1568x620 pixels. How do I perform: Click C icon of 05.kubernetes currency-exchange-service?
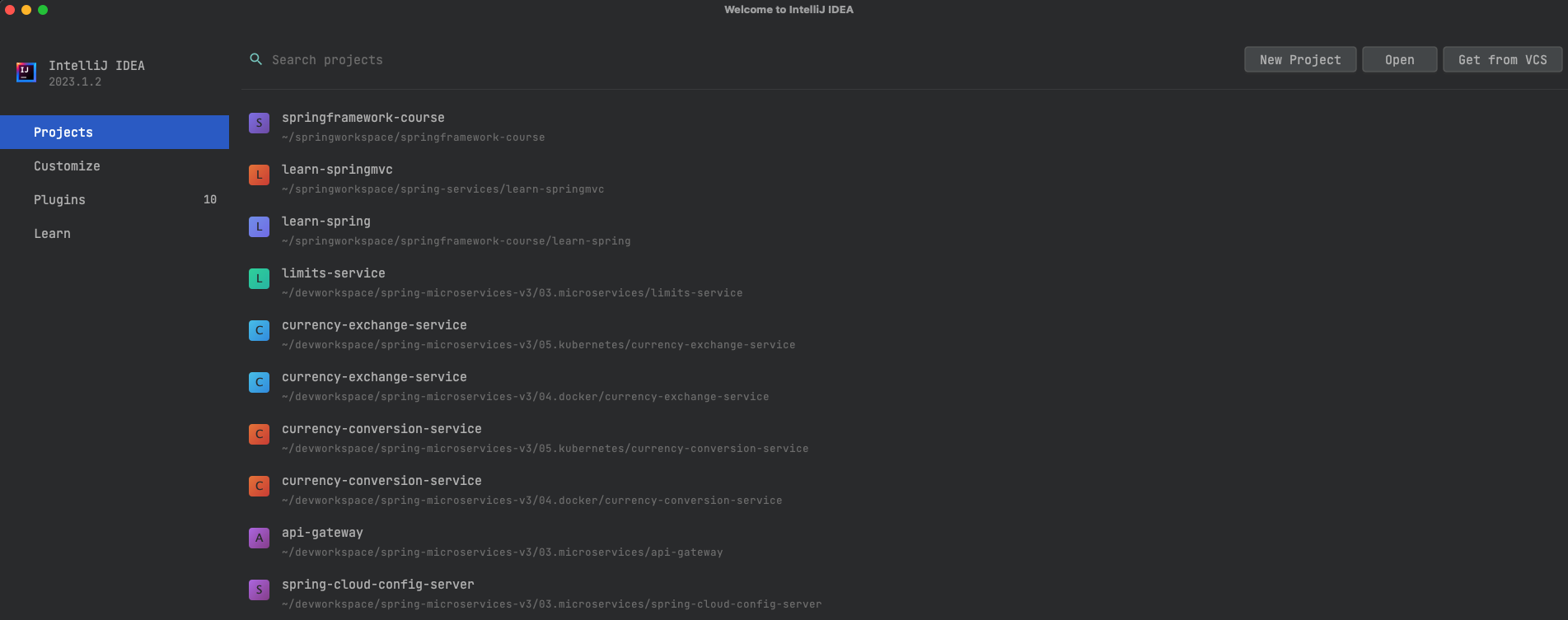[x=259, y=330]
